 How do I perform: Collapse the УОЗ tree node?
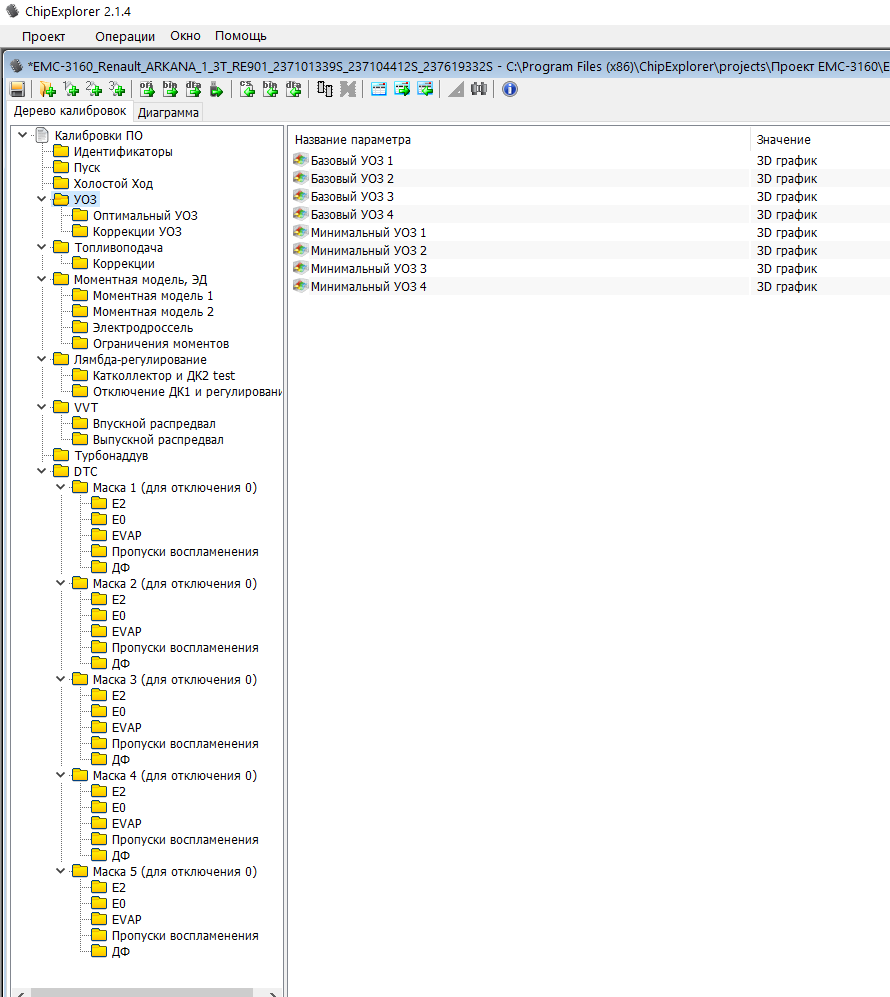pos(42,200)
